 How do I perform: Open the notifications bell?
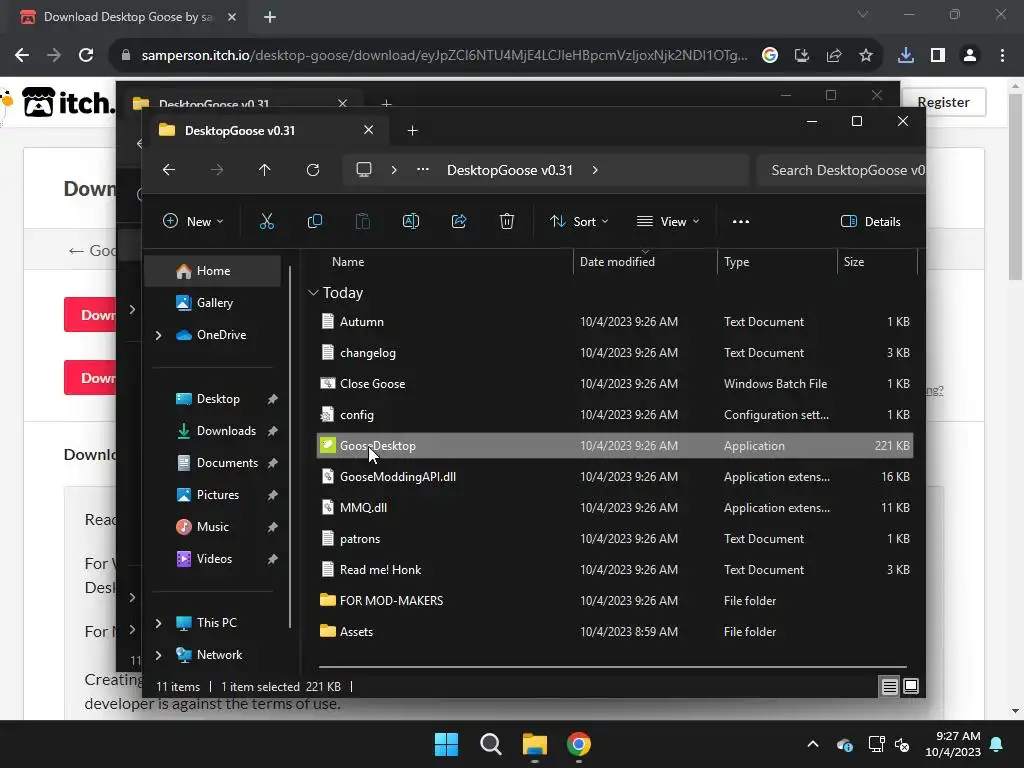click(x=997, y=744)
